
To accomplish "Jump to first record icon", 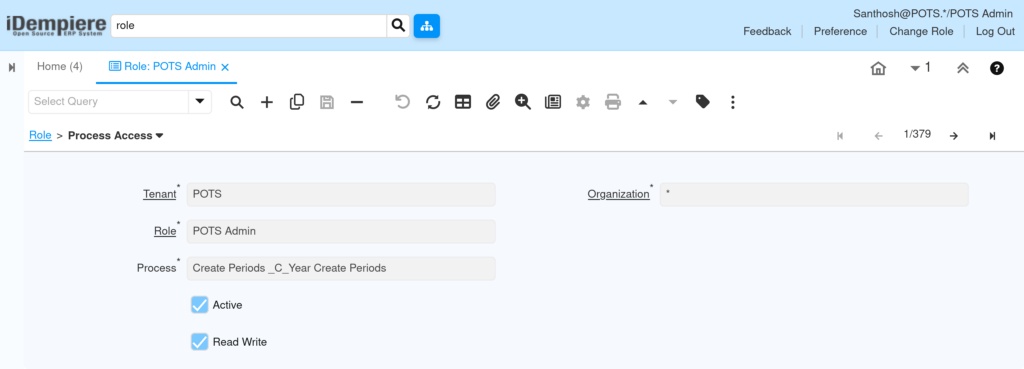I will point(840,136).
